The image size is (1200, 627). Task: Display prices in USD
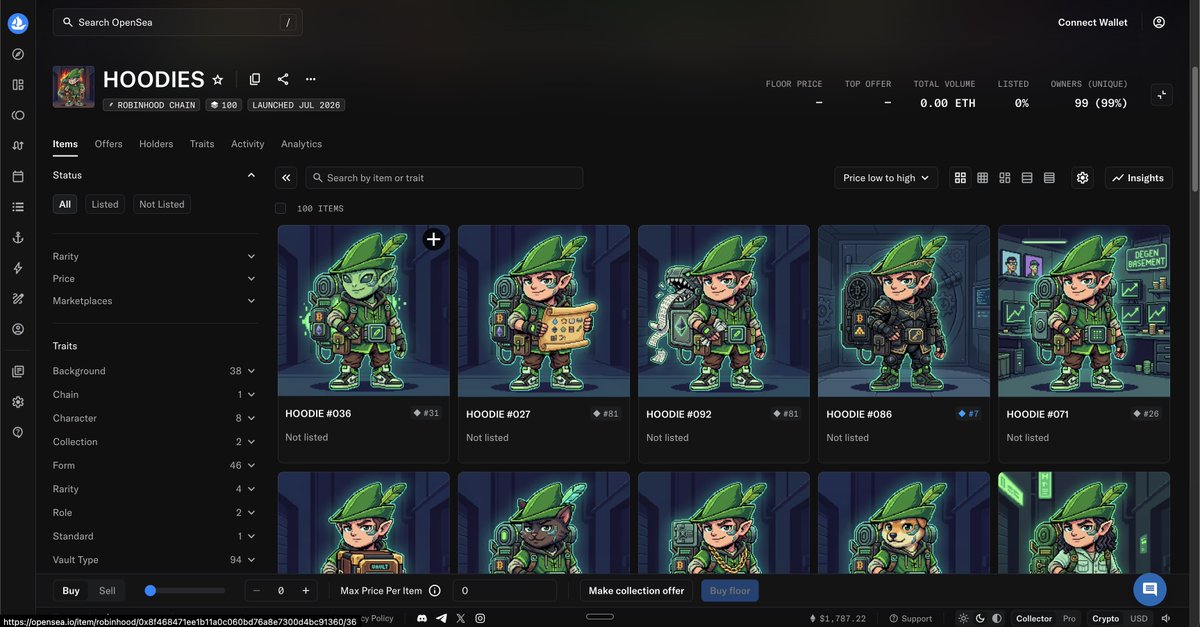pos(1139,619)
